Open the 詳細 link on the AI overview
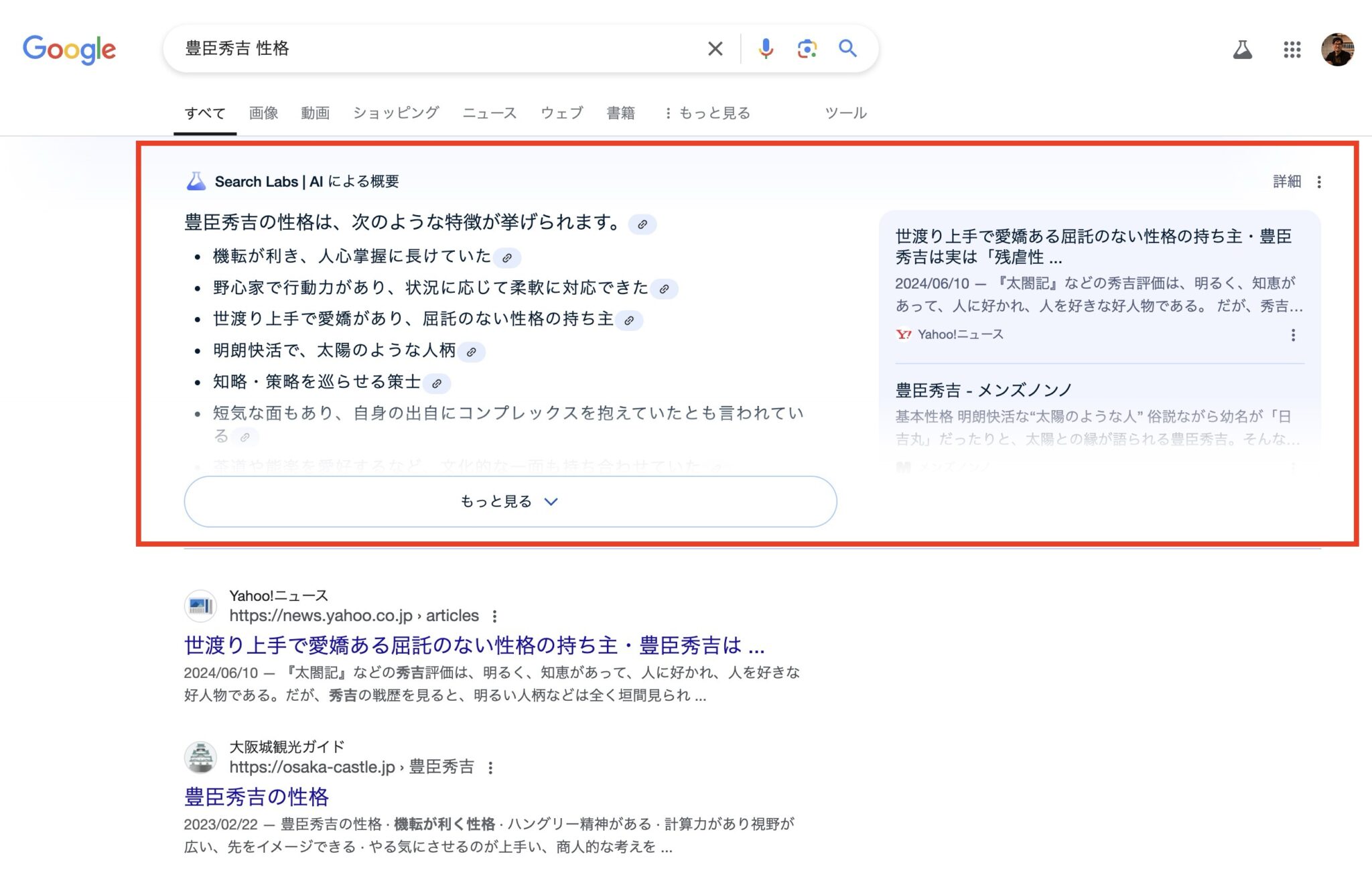This screenshot has width=1372, height=875. click(1285, 181)
